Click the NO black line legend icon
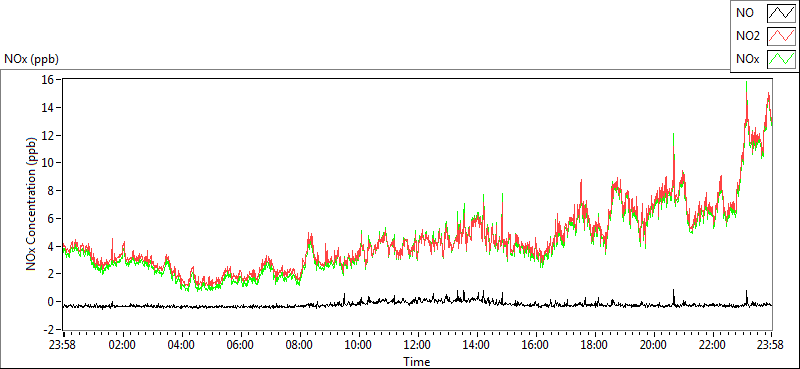Image resolution: width=800 pixels, height=369 pixels. (781, 13)
